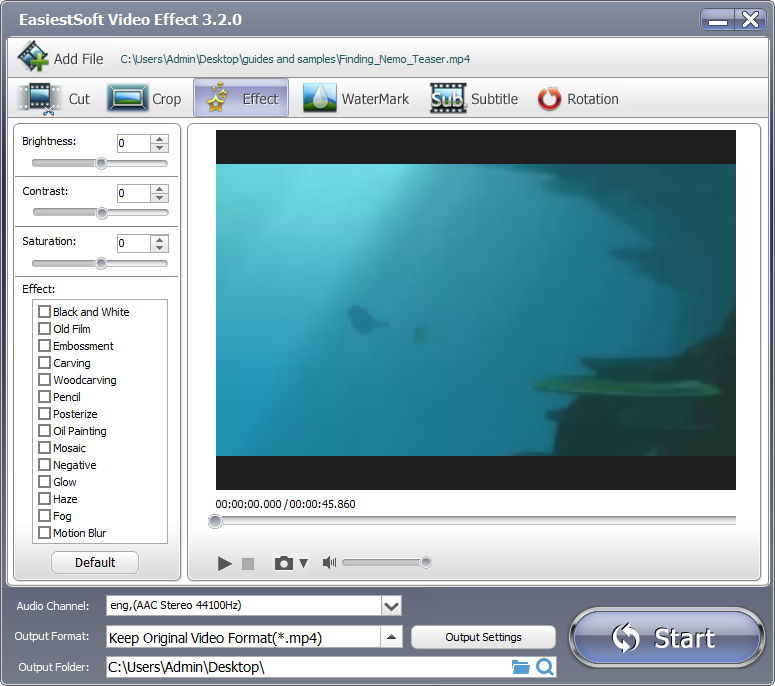The image size is (775, 686).
Task: Increase Saturation with up arrow
Action: coord(159,239)
